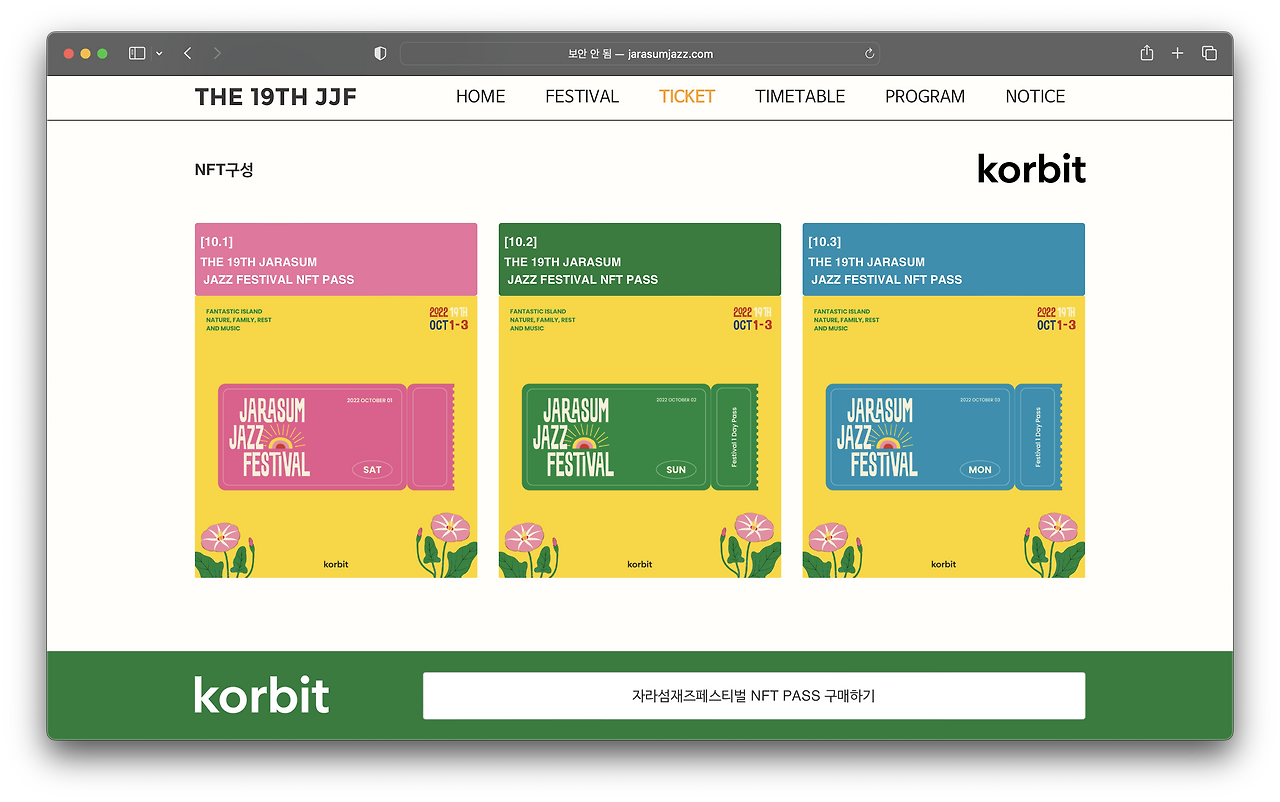Click the SUN day badge on ticket
1280x802 pixels.
676,470
